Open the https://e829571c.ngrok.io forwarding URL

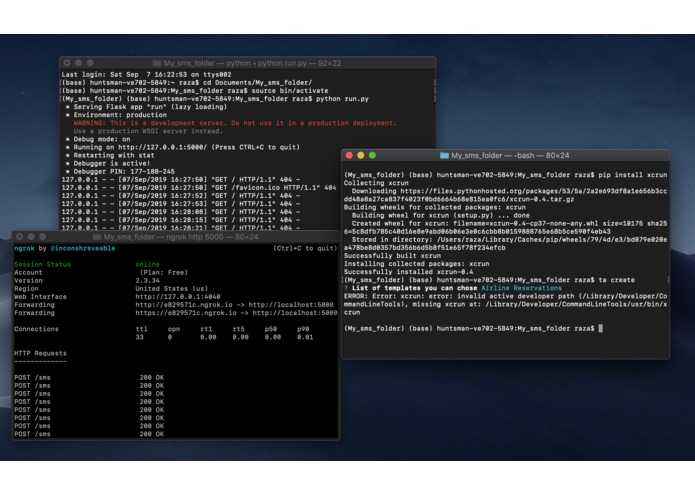(x=186, y=313)
